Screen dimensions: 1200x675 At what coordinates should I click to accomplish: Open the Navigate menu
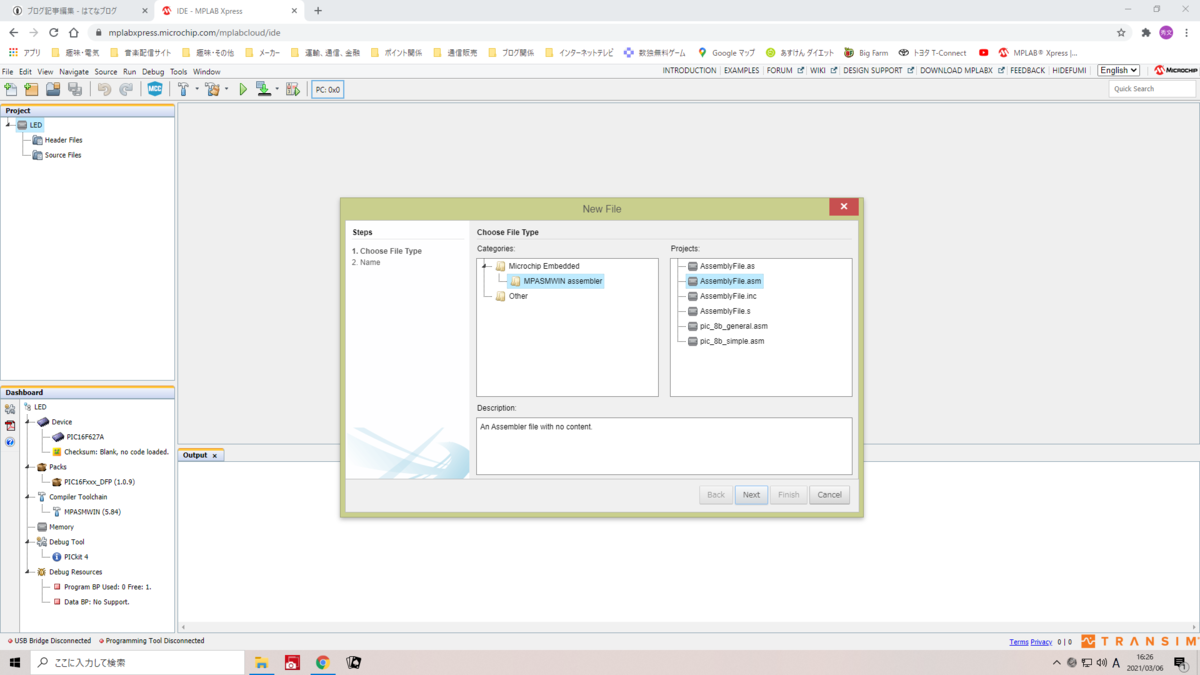pos(74,72)
